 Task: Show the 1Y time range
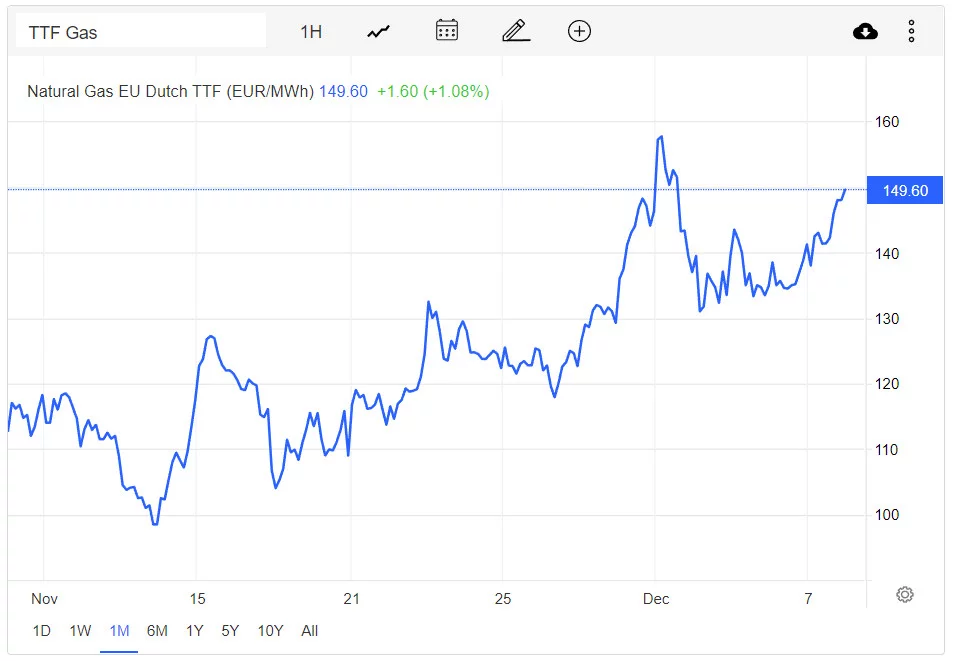coord(195,631)
